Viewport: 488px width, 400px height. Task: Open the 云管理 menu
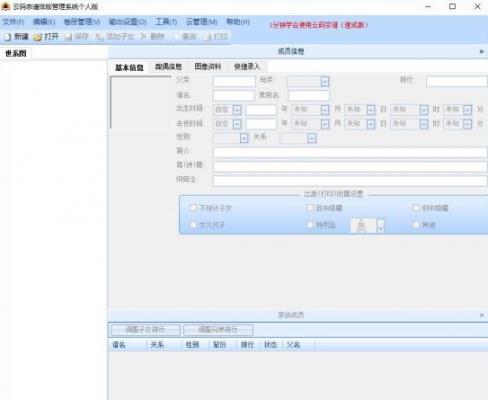pos(202,22)
